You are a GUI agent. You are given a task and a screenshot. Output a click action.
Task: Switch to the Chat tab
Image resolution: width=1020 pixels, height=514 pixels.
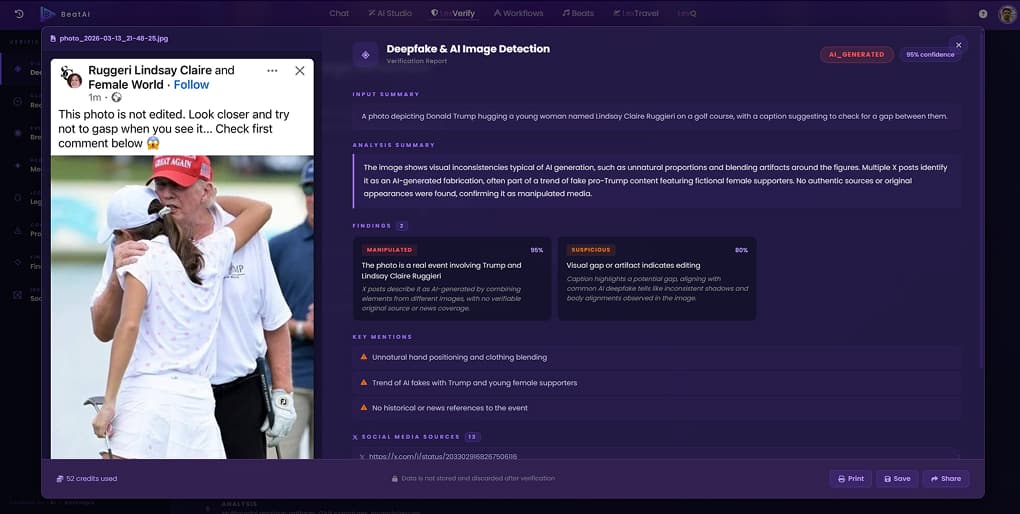tap(339, 13)
